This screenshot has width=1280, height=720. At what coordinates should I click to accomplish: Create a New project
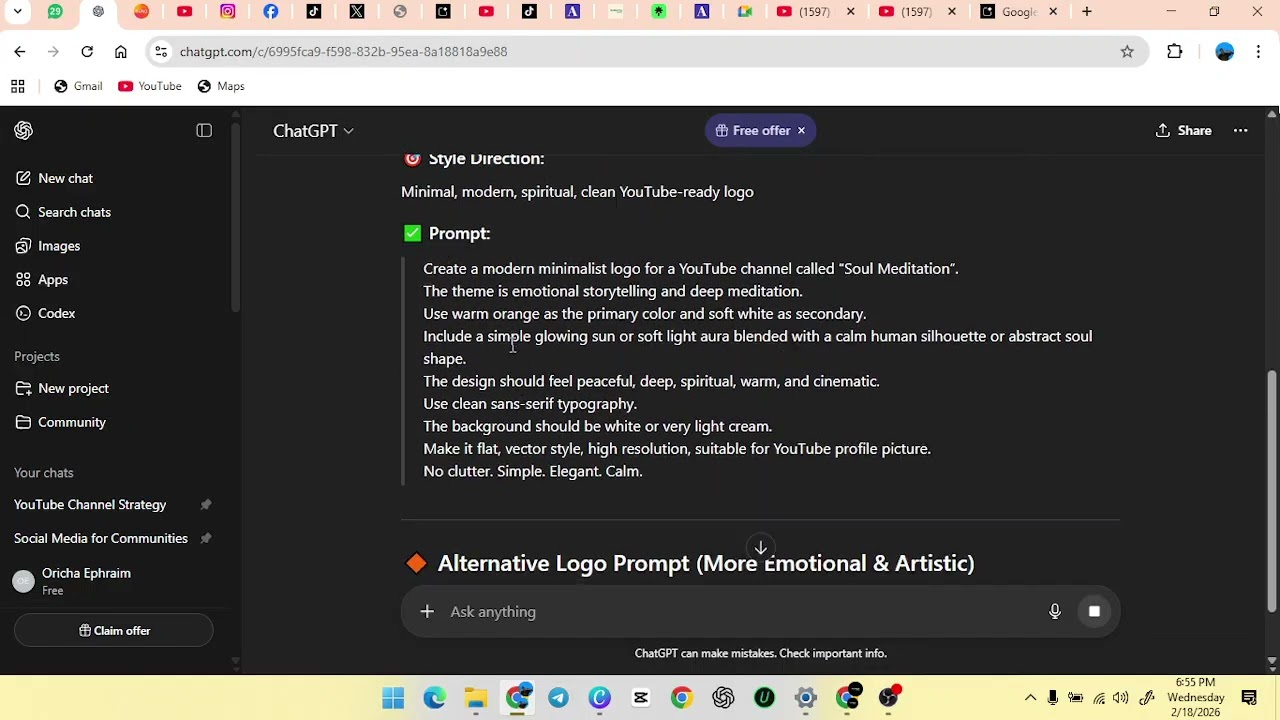click(61, 388)
